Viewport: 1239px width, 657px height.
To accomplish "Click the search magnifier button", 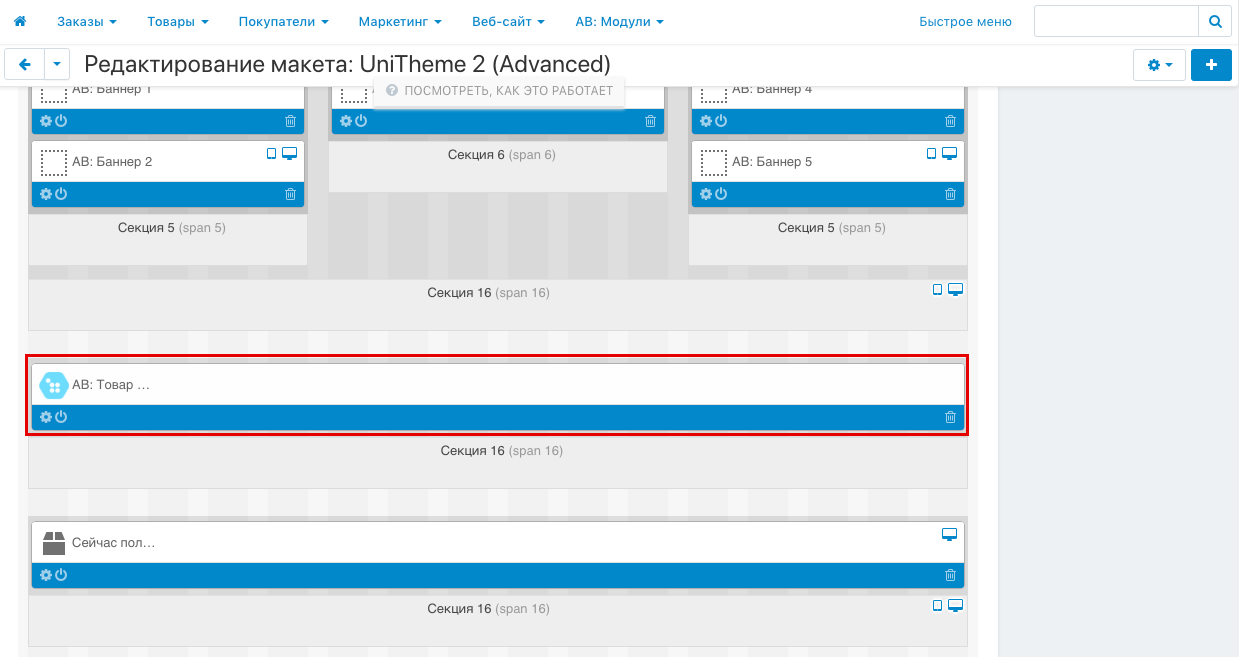I will [x=1214, y=21].
